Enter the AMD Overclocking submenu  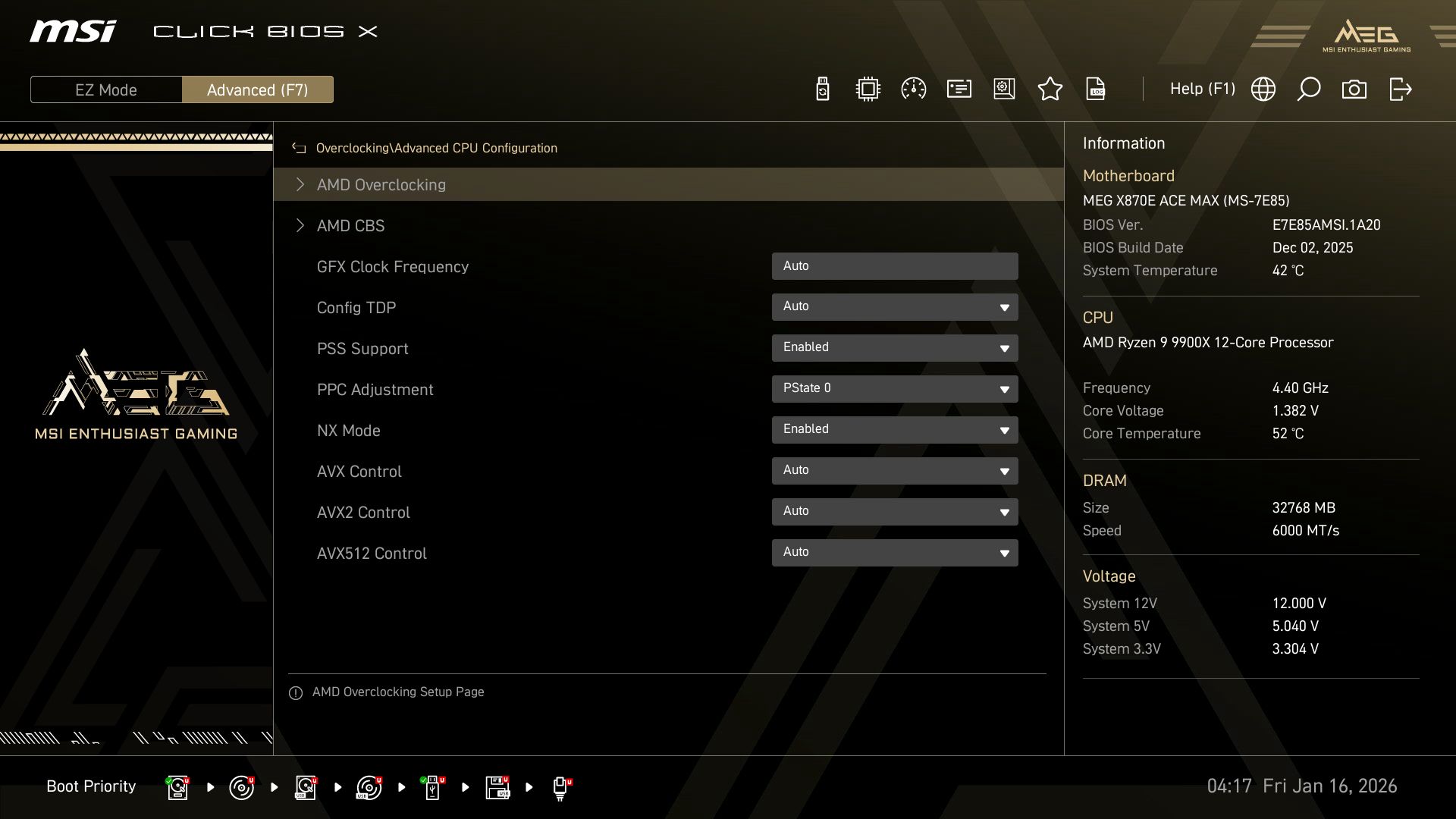click(381, 184)
